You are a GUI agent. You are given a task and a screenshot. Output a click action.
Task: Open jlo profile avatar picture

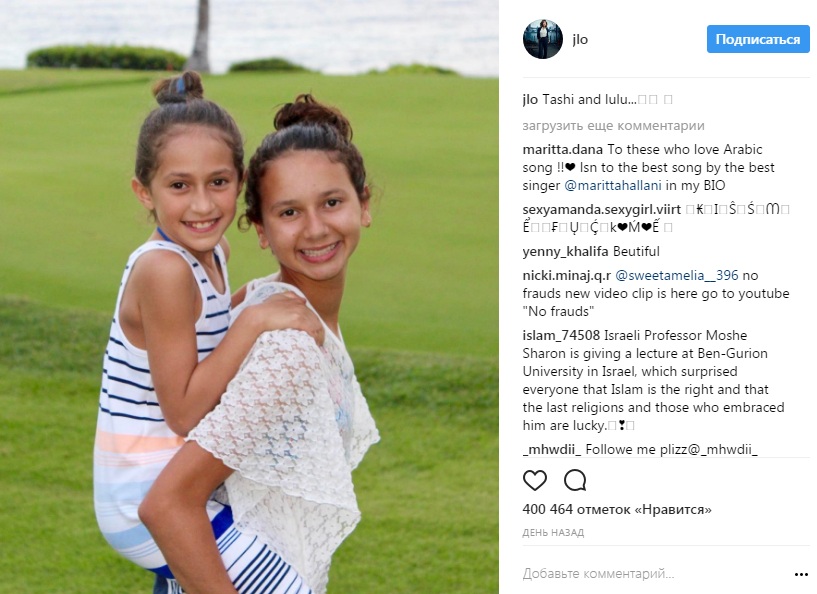(543, 39)
